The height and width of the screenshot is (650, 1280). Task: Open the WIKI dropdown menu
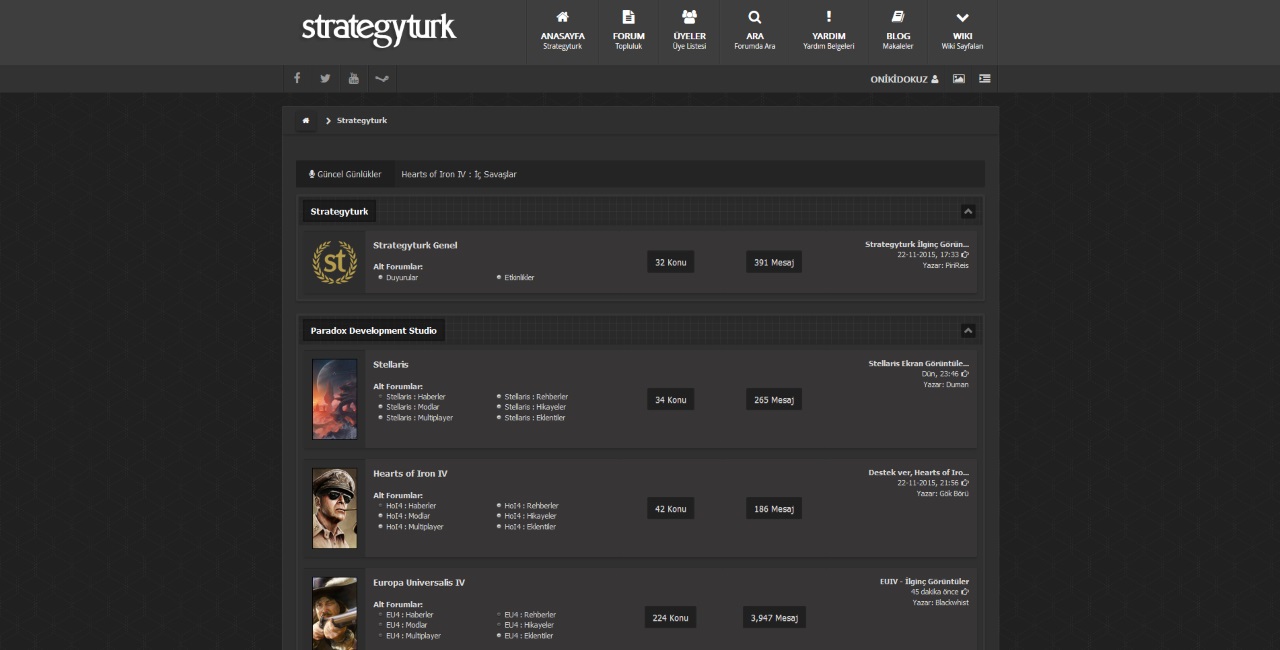click(962, 32)
